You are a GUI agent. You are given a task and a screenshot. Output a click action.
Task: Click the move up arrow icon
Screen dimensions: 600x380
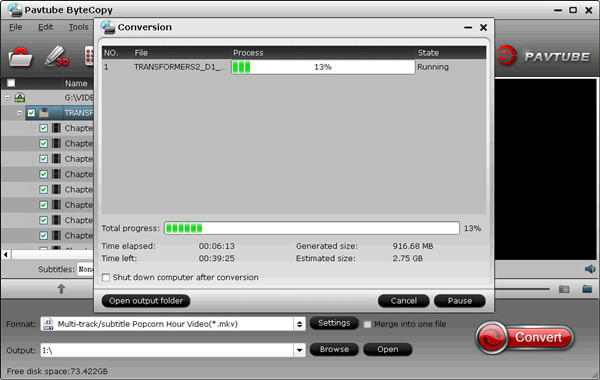[x=61, y=289]
